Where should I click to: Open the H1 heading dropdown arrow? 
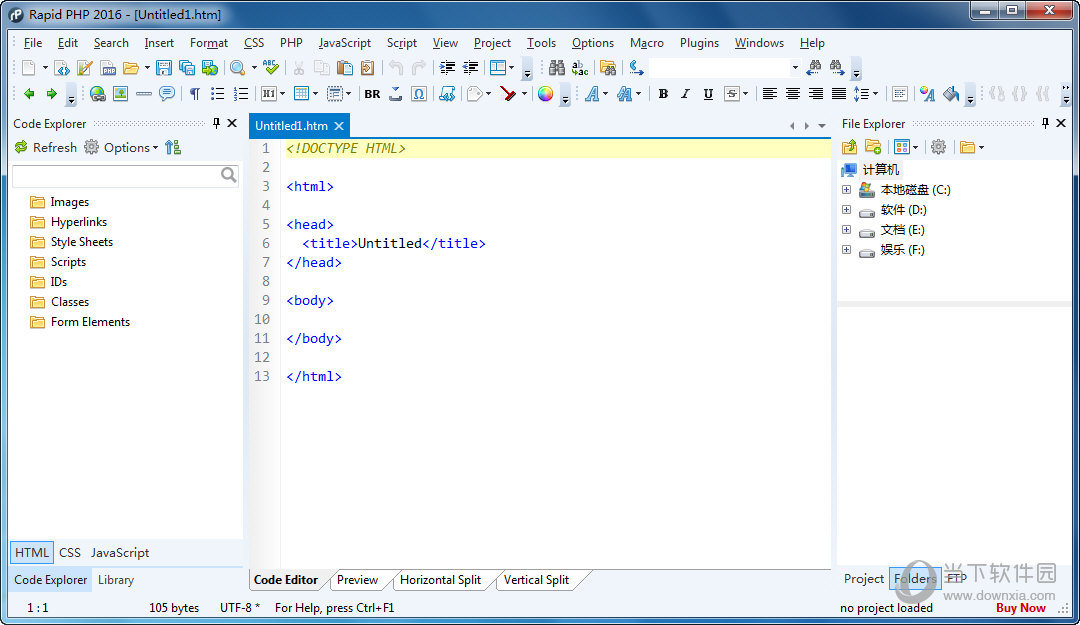282,94
